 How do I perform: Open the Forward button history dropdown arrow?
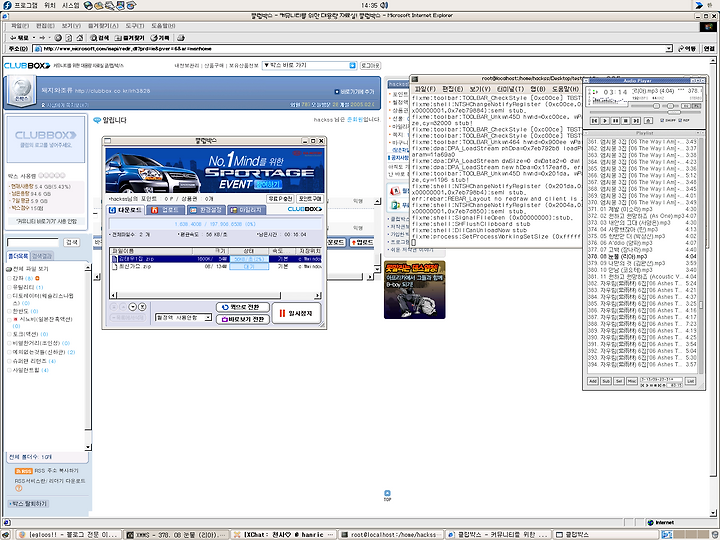pyautogui.click(x=49, y=38)
